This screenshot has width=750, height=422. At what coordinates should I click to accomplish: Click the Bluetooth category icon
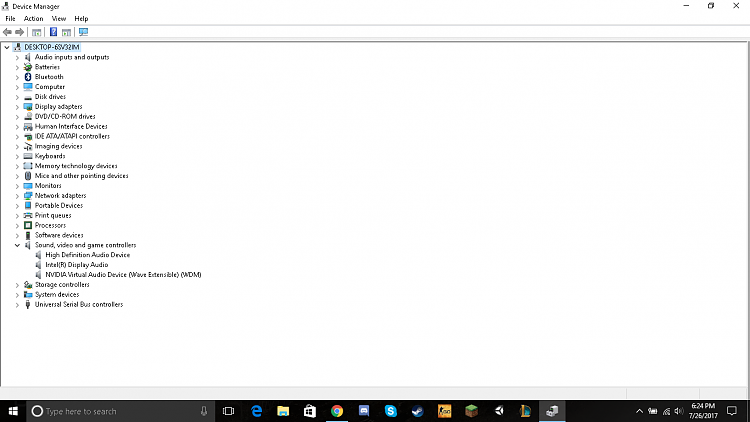point(28,77)
